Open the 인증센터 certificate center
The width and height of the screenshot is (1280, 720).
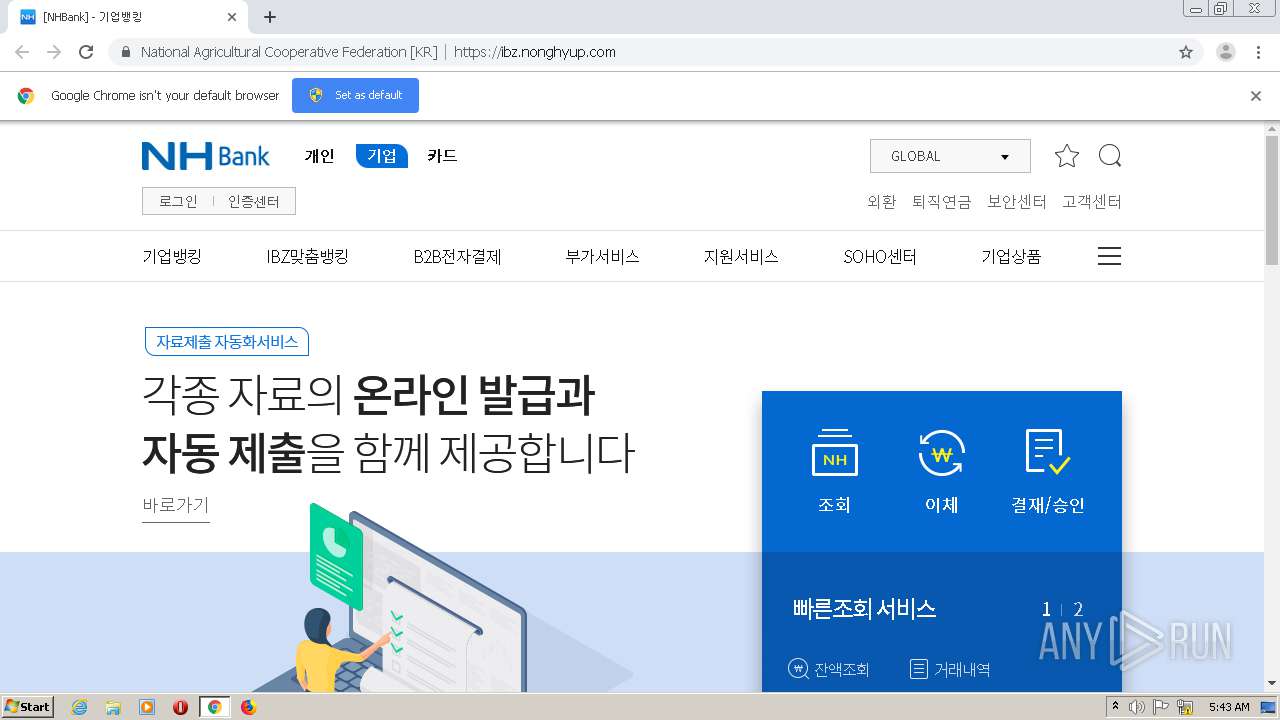click(x=254, y=201)
